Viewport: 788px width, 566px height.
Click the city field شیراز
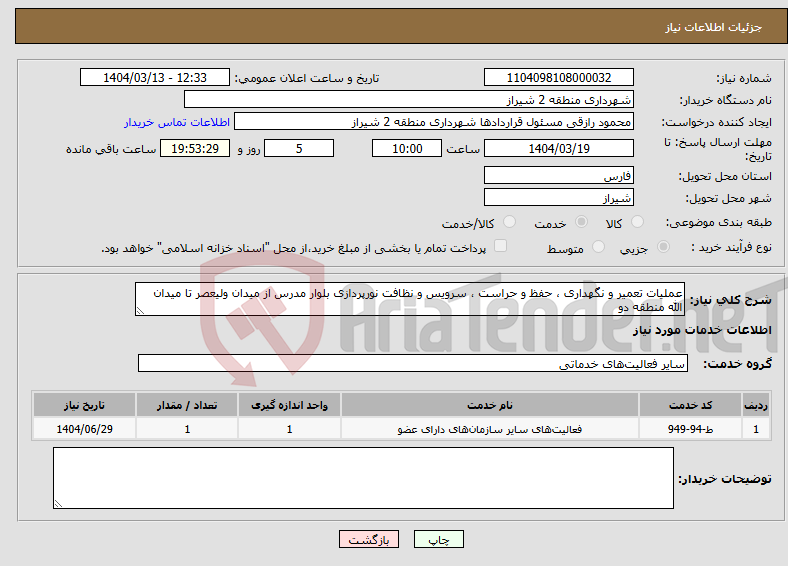[558, 197]
